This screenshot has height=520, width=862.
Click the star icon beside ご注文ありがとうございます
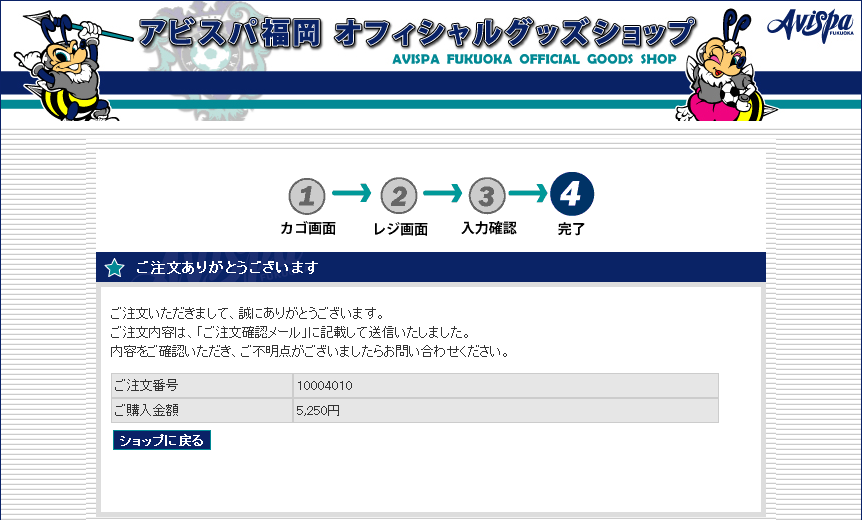click(114, 268)
